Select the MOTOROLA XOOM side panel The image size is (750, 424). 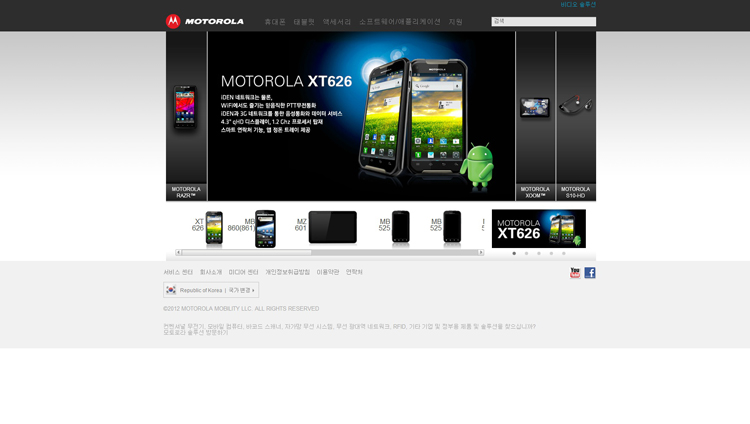click(535, 116)
